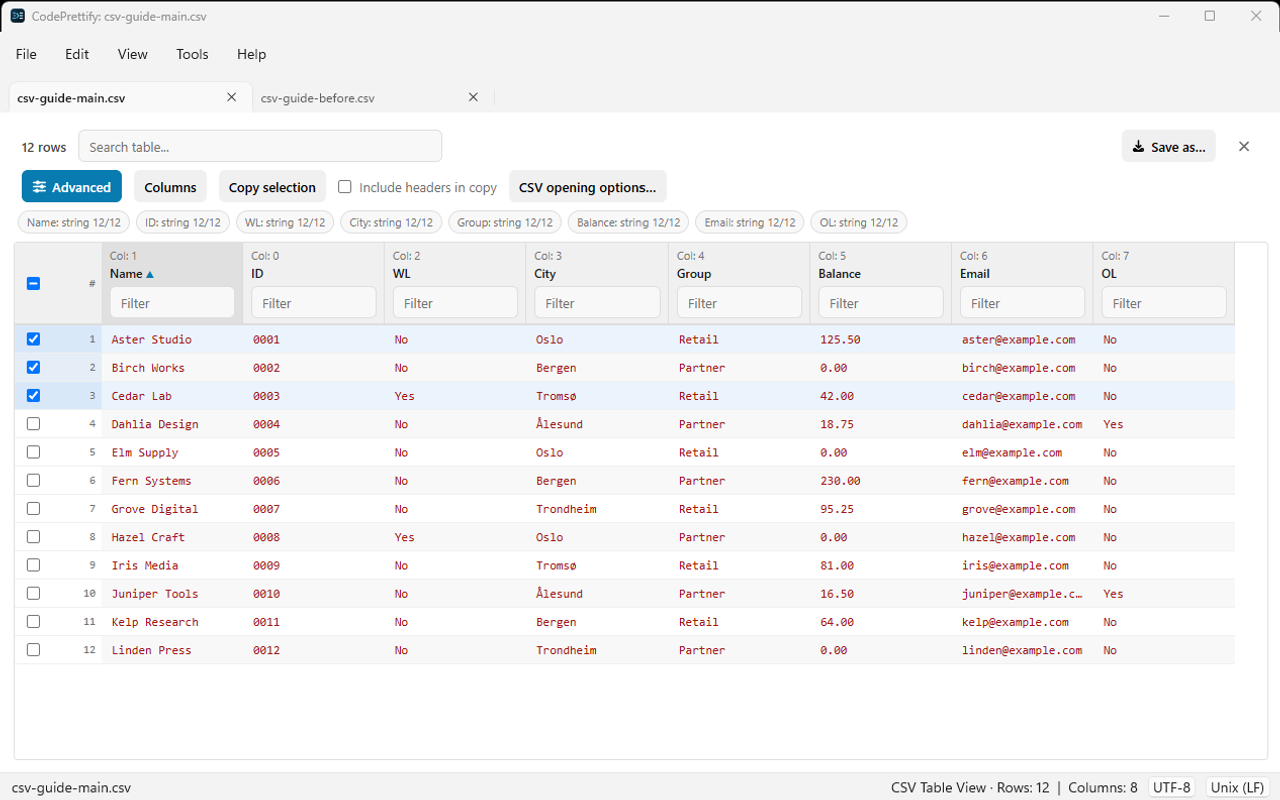Click the dahlia@example.com email cell
Image resolution: width=1280 pixels, height=800 pixels.
(1022, 424)
